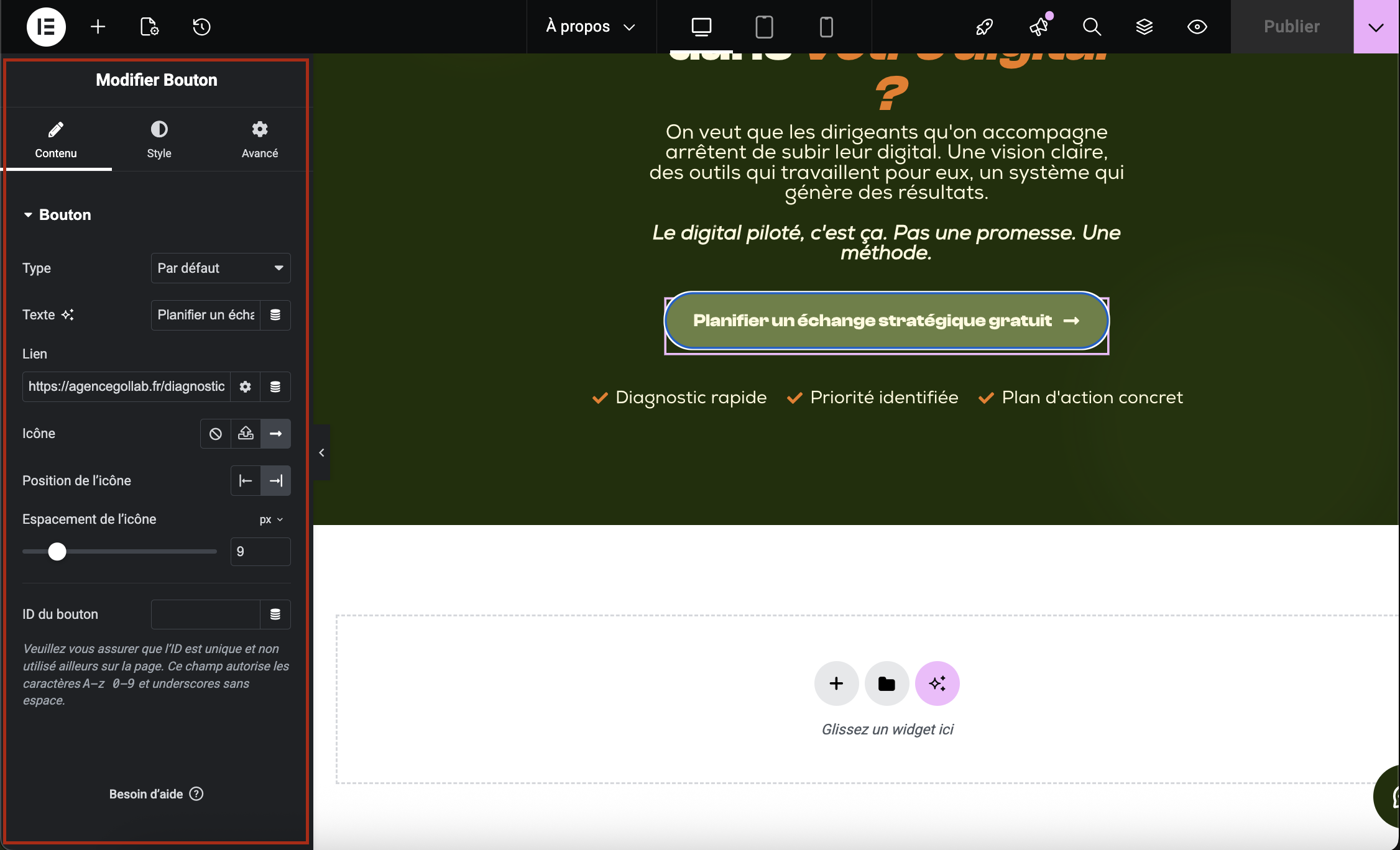
Task: Edit the Lien URL input field
Action: pos(126,386)
